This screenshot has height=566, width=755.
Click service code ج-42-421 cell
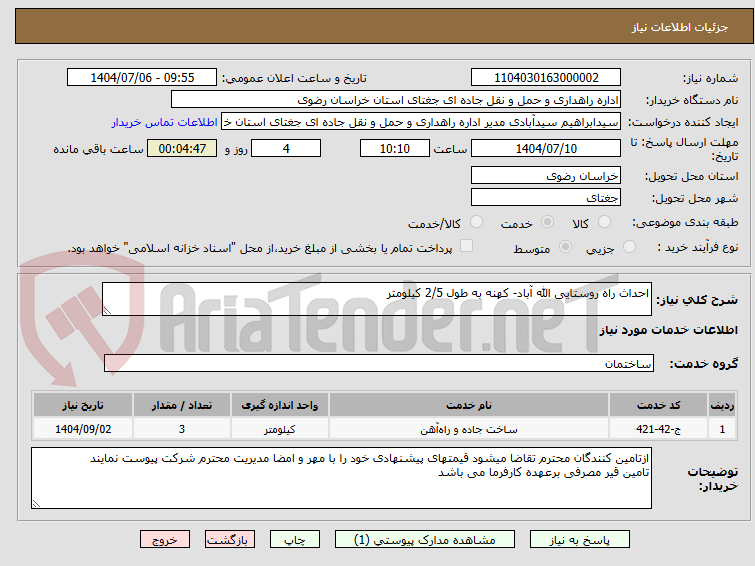(658, 429)
